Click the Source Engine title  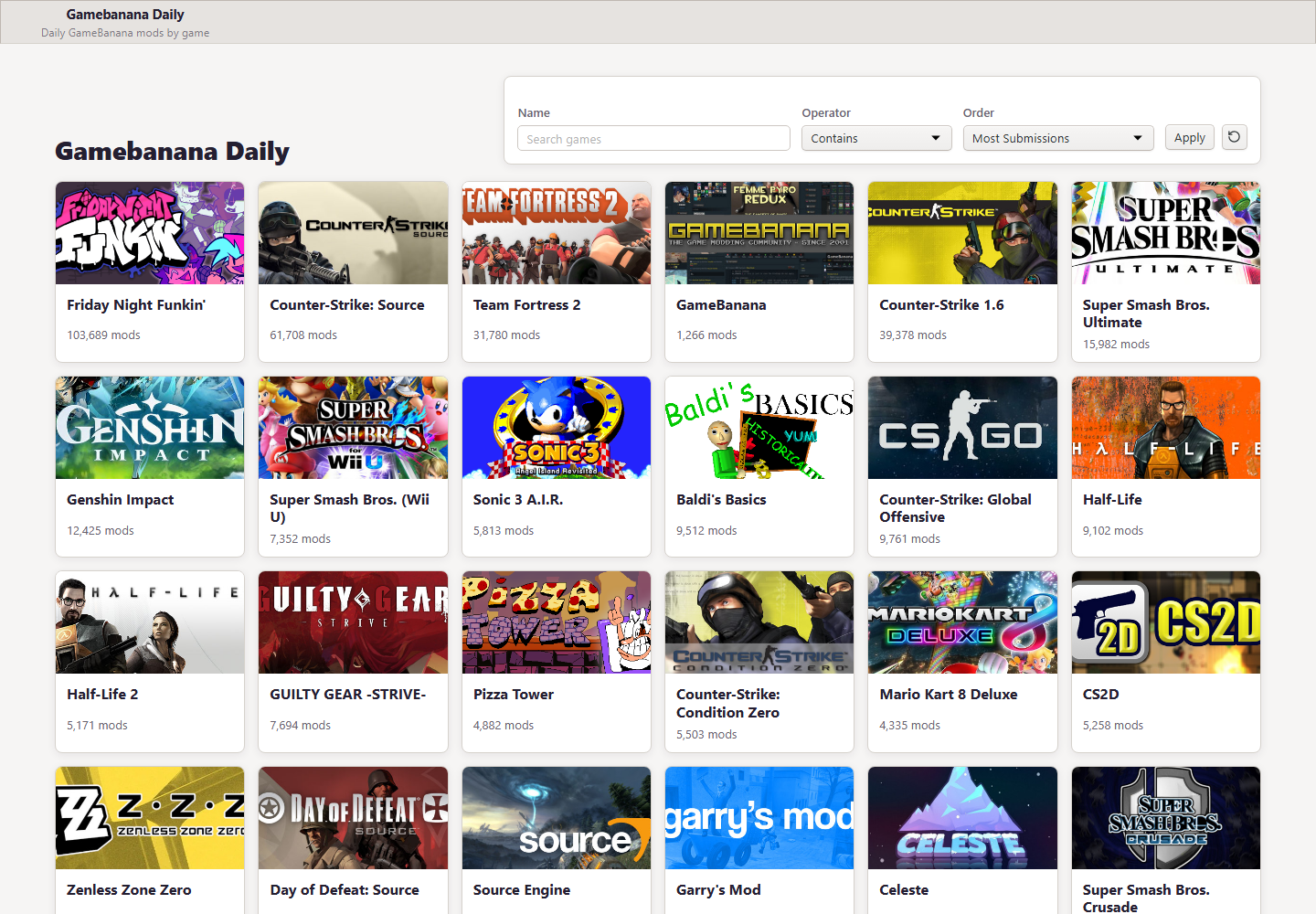522,890
